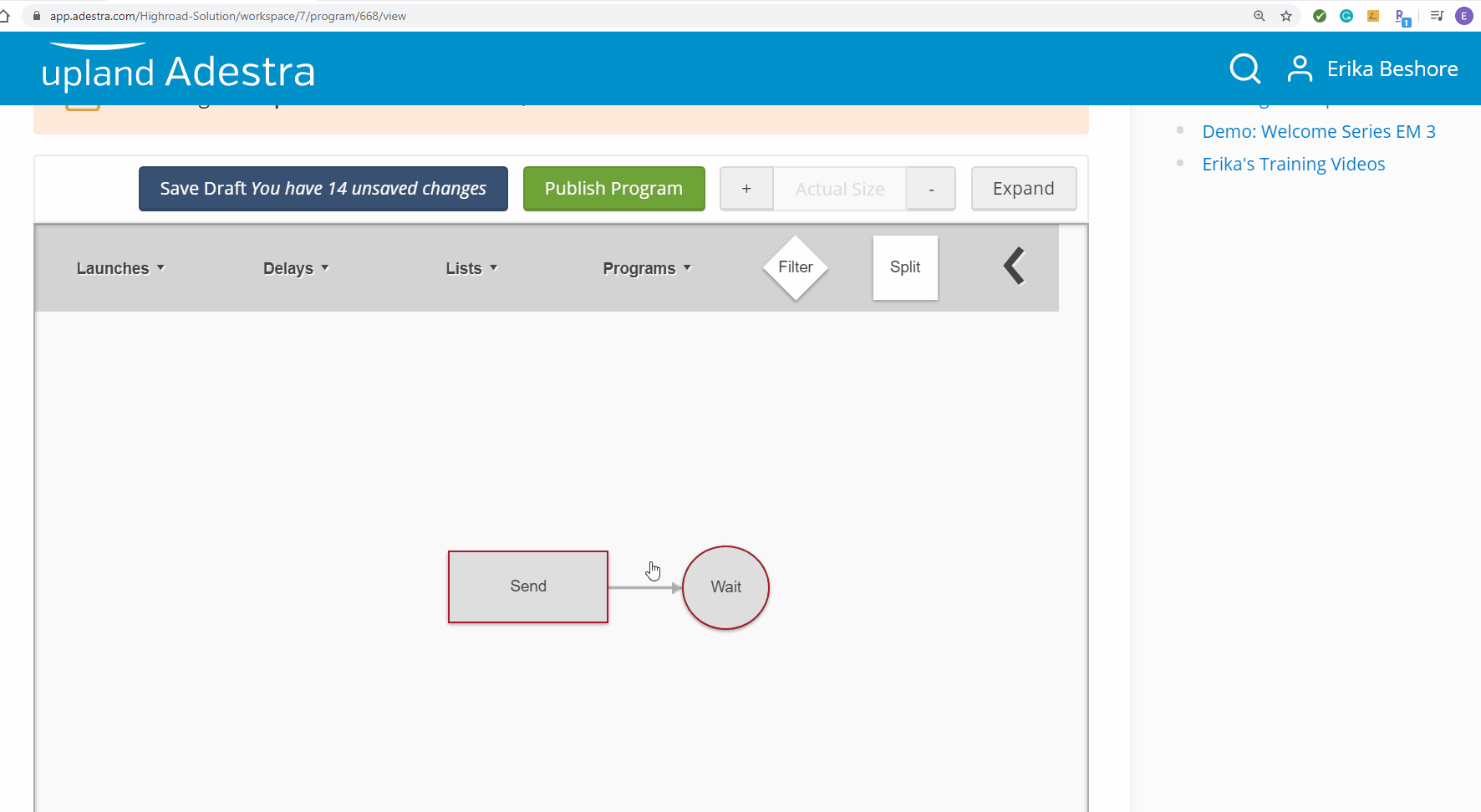Click Publish Program button

[614, 189]
